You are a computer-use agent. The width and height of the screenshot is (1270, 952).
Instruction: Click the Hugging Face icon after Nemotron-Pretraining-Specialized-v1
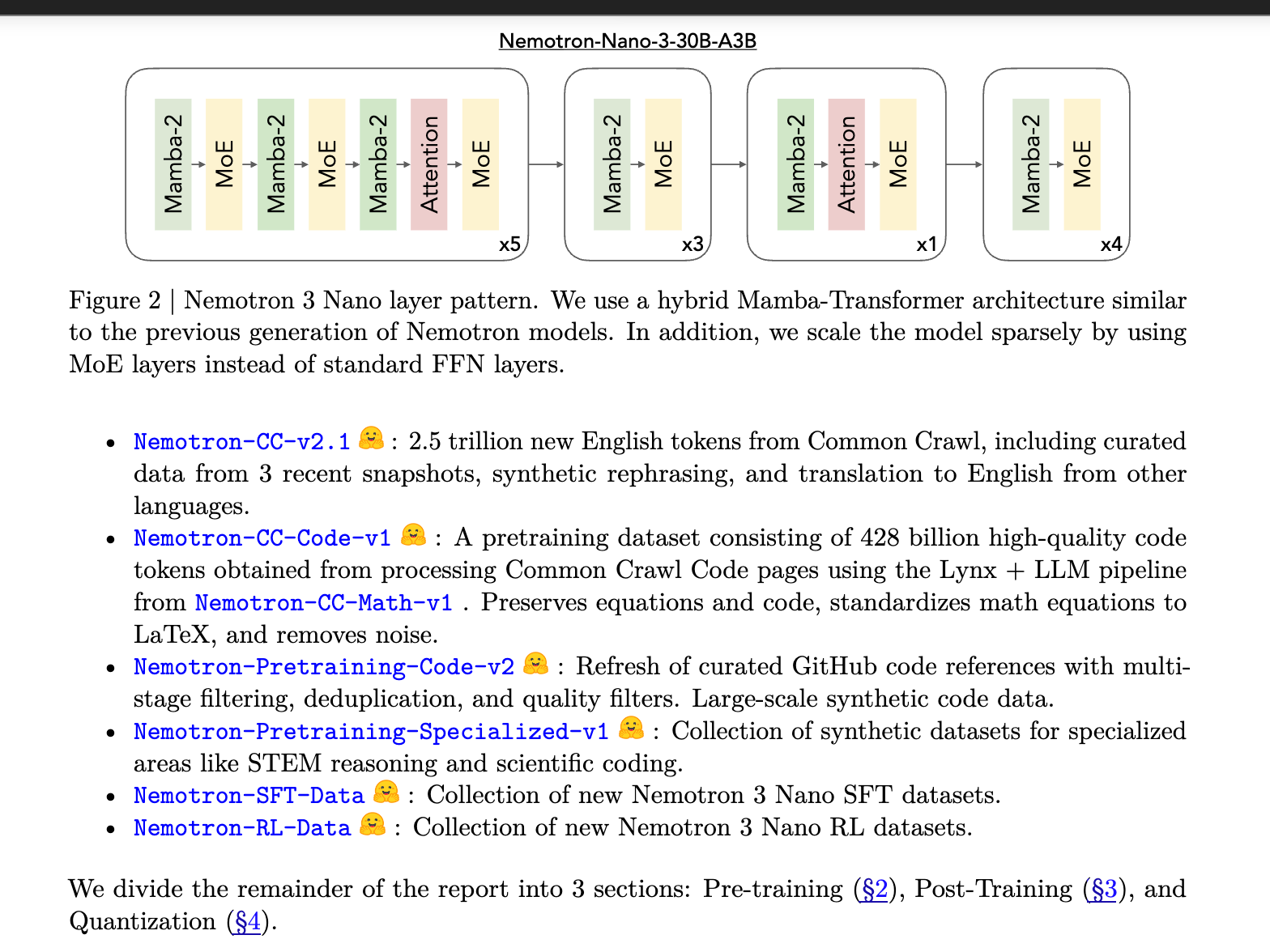pos(631,729)
